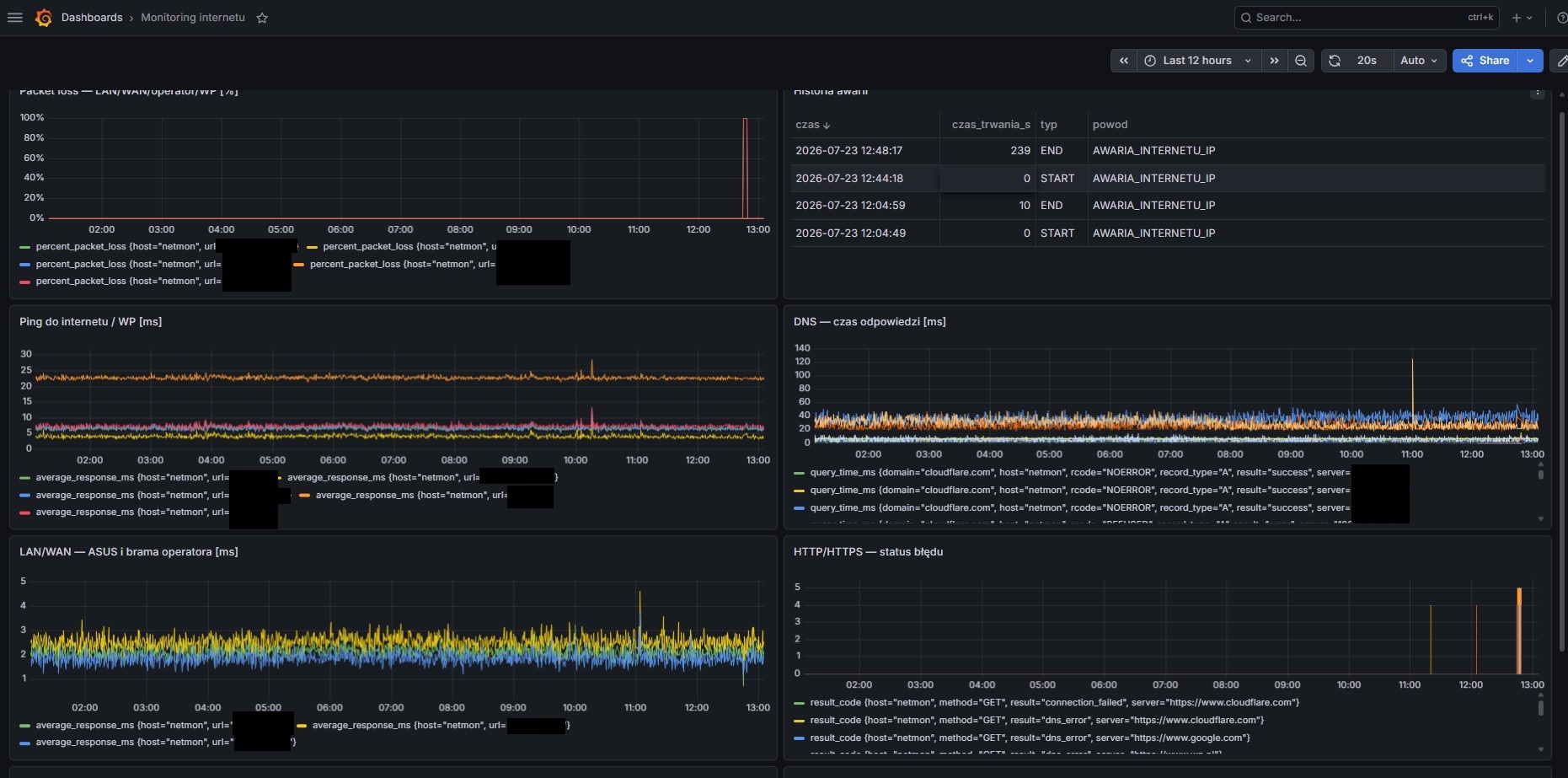Screen dimensions: 1568x778
Task: Open the hamburger navigation menu
Action: tap(15, 18)
